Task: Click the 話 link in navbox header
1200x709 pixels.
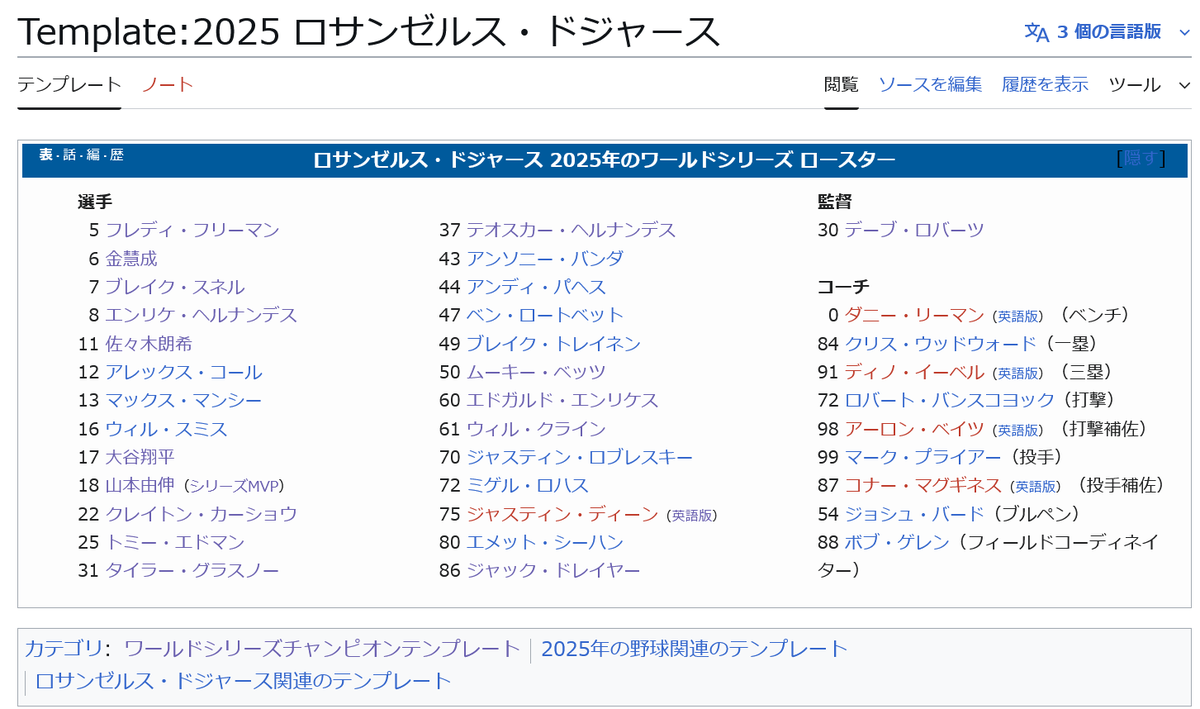Action: [x=69, y=155]
